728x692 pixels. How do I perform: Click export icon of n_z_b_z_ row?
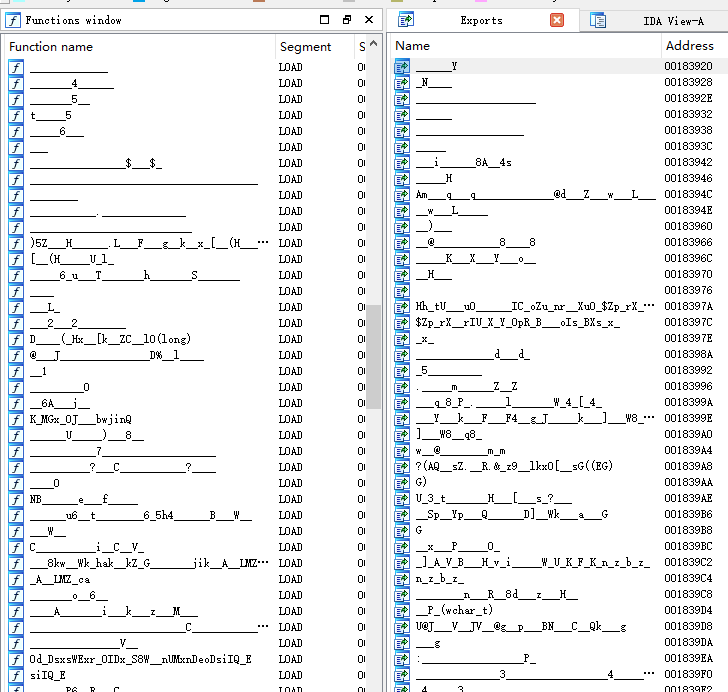402,579
